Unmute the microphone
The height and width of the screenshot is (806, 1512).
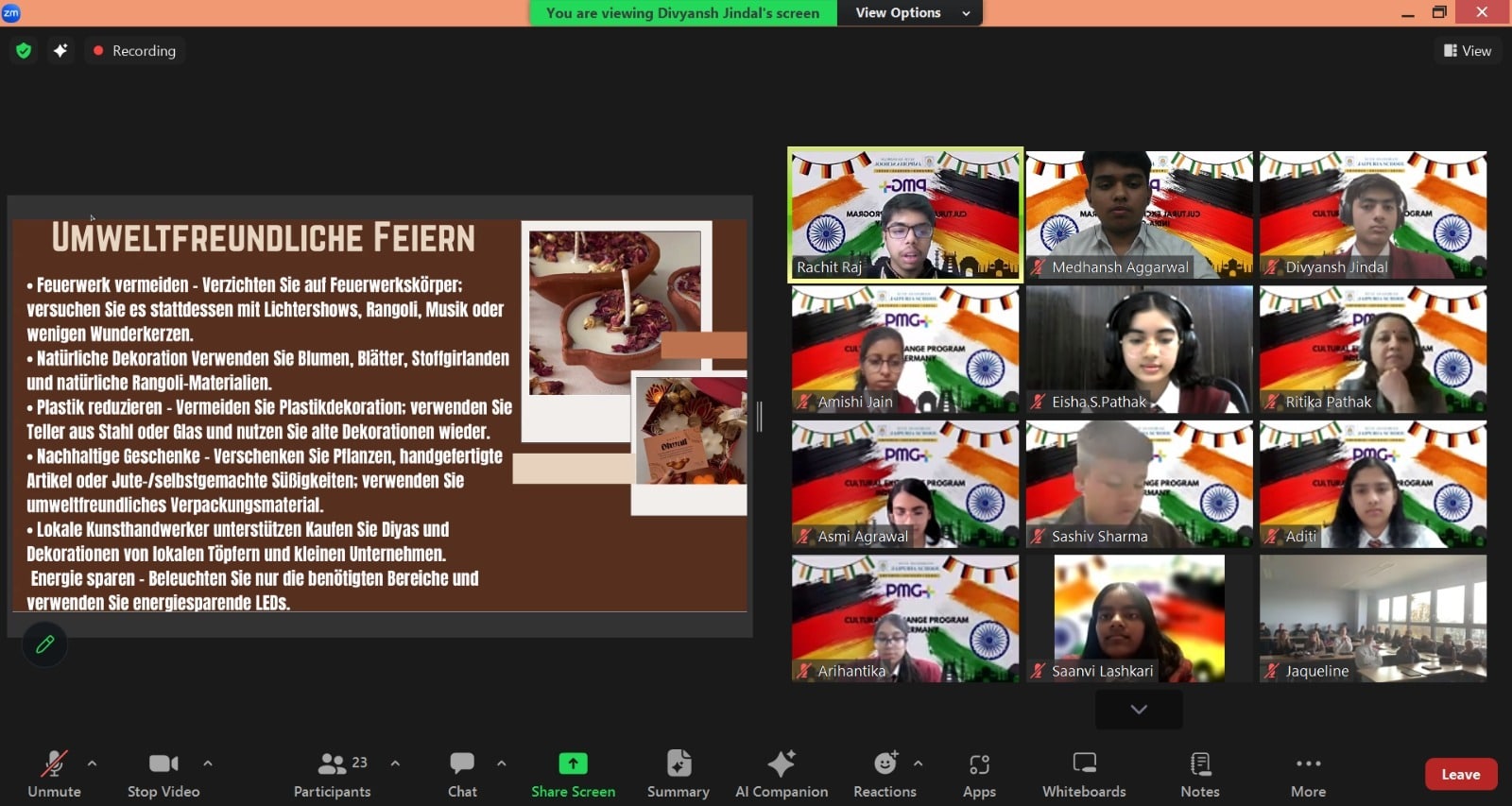point(54,774)
